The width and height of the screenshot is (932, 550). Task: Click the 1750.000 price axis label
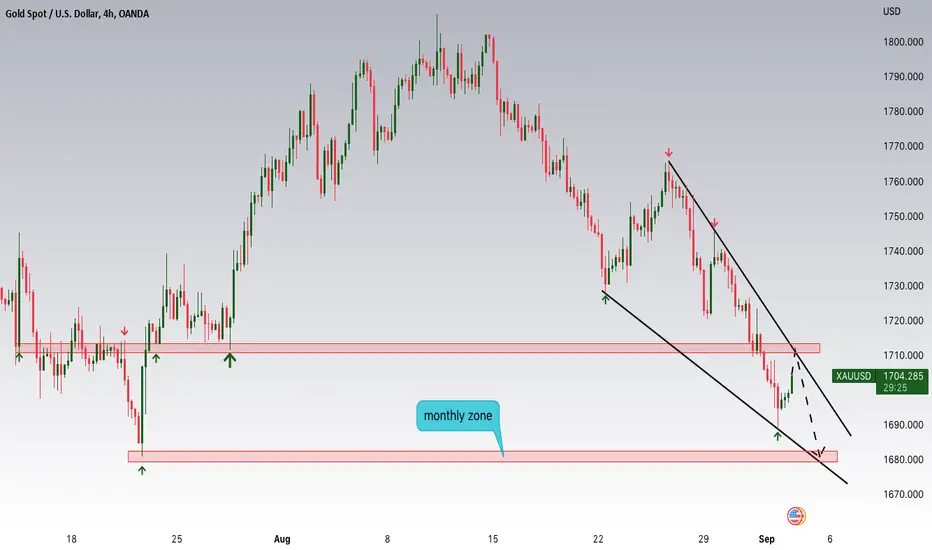[903, 216]
